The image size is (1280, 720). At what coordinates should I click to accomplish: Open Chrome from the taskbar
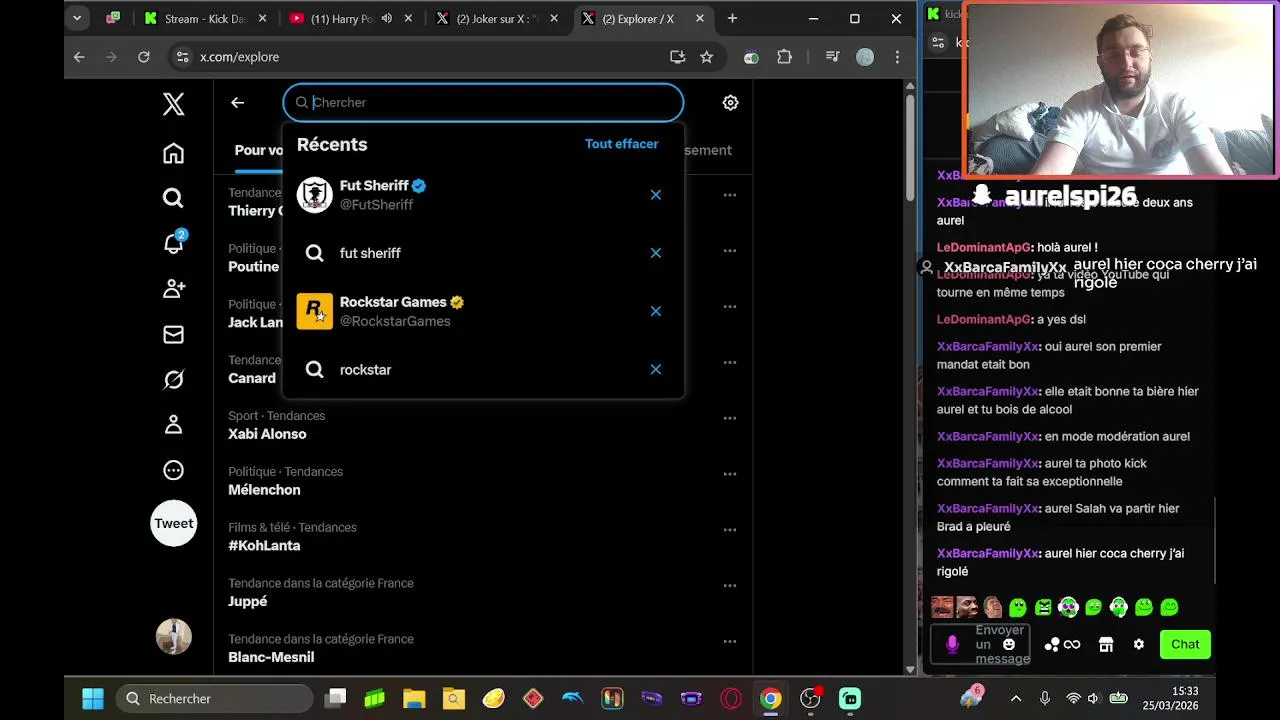click(x=770, y=698)
